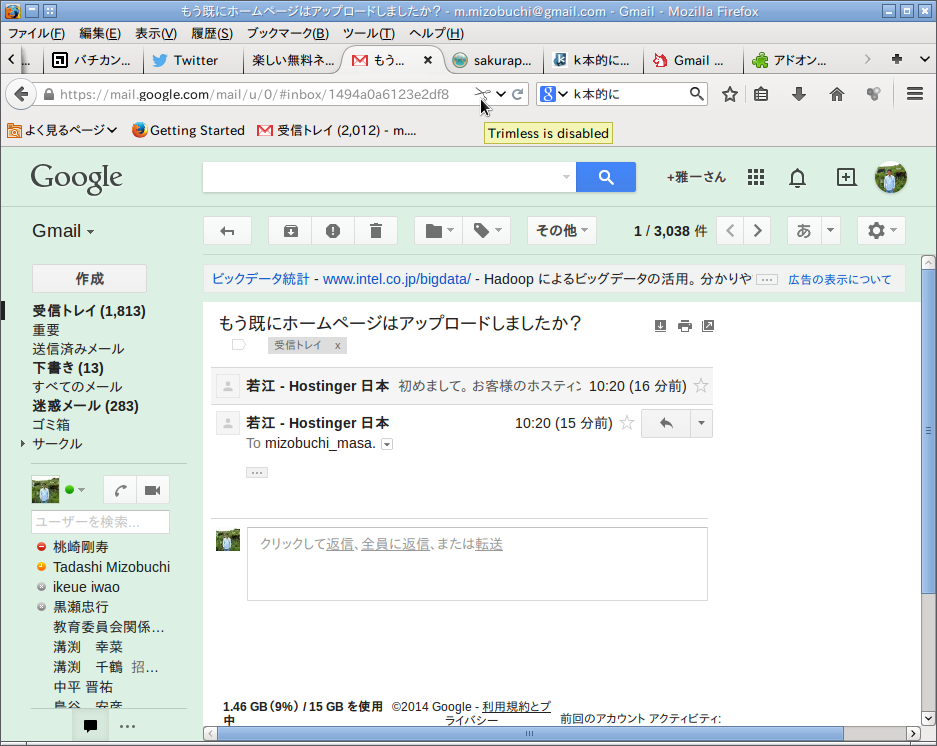The width and height of the screenshot is (937, 746).
Task: Switch to sakurap... tab
Action: pyautogui.click(x=494, y=60)
